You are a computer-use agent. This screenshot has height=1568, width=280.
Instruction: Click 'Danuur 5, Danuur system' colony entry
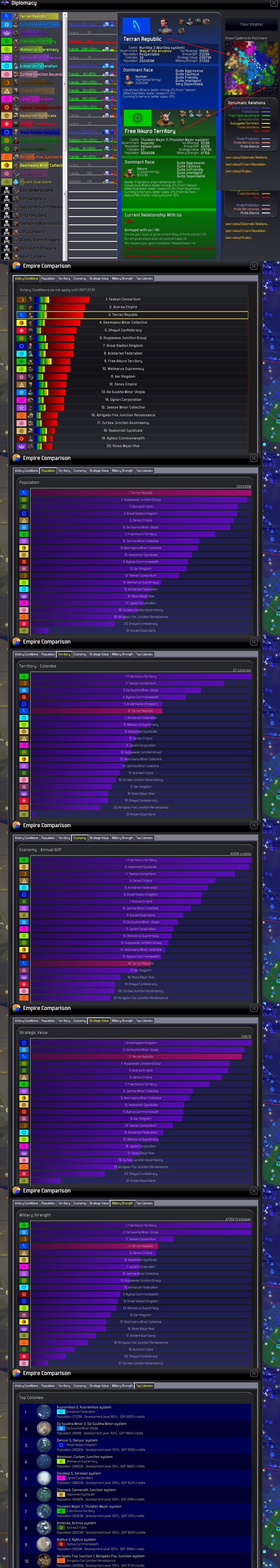pos(135,1444)
